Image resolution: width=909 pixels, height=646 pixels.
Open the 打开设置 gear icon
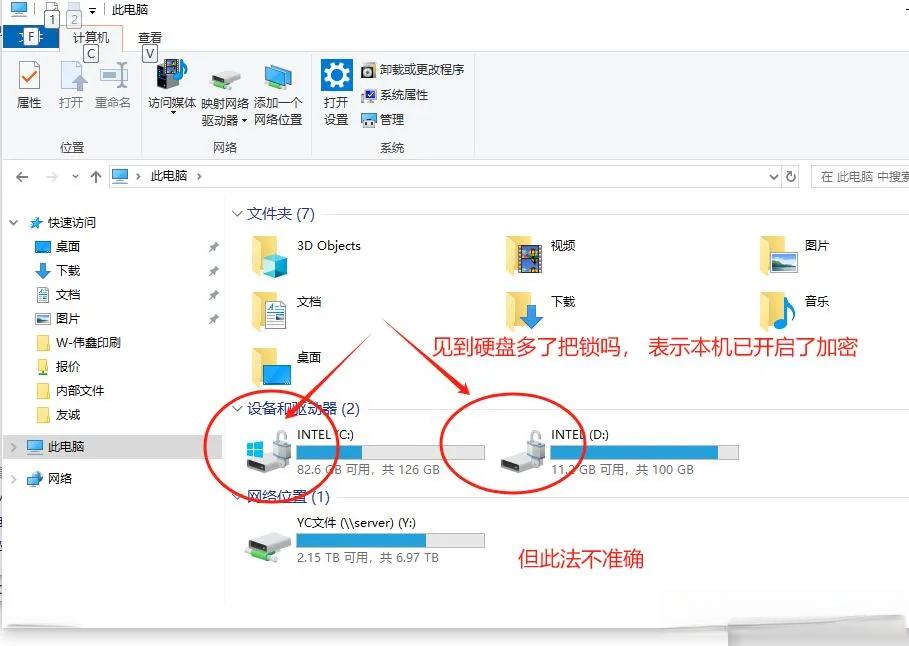pos(336,75)
